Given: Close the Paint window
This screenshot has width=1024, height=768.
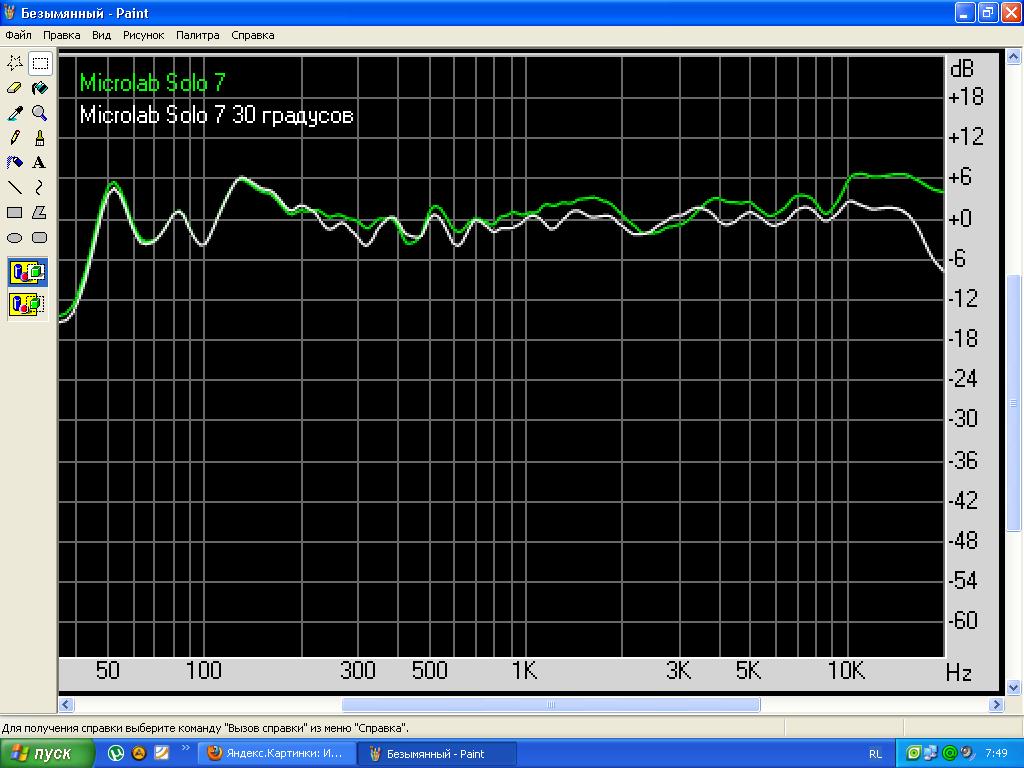Looking at the screenshot, I should coord(1011,12).
